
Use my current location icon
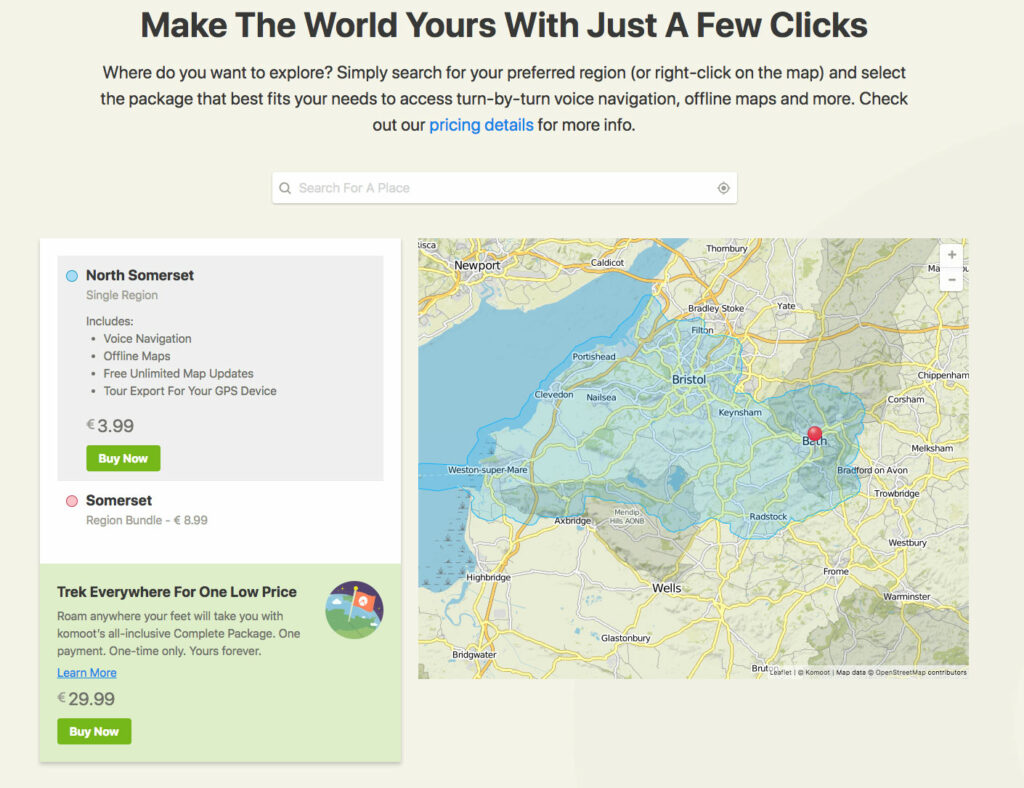pyautogui.click(x=723, y=188)
